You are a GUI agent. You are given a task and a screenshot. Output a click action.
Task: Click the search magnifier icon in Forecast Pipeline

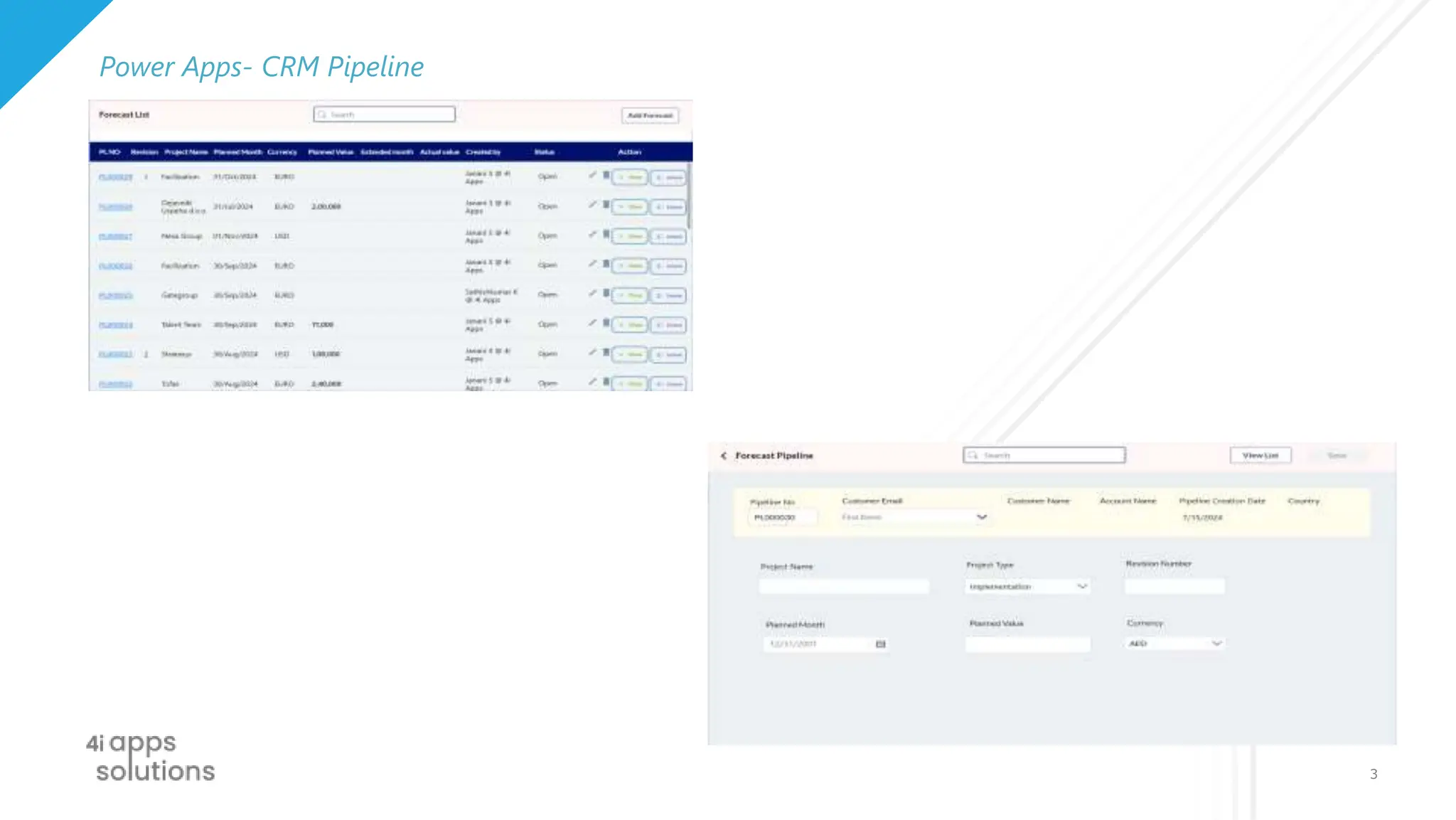(973, 455)
